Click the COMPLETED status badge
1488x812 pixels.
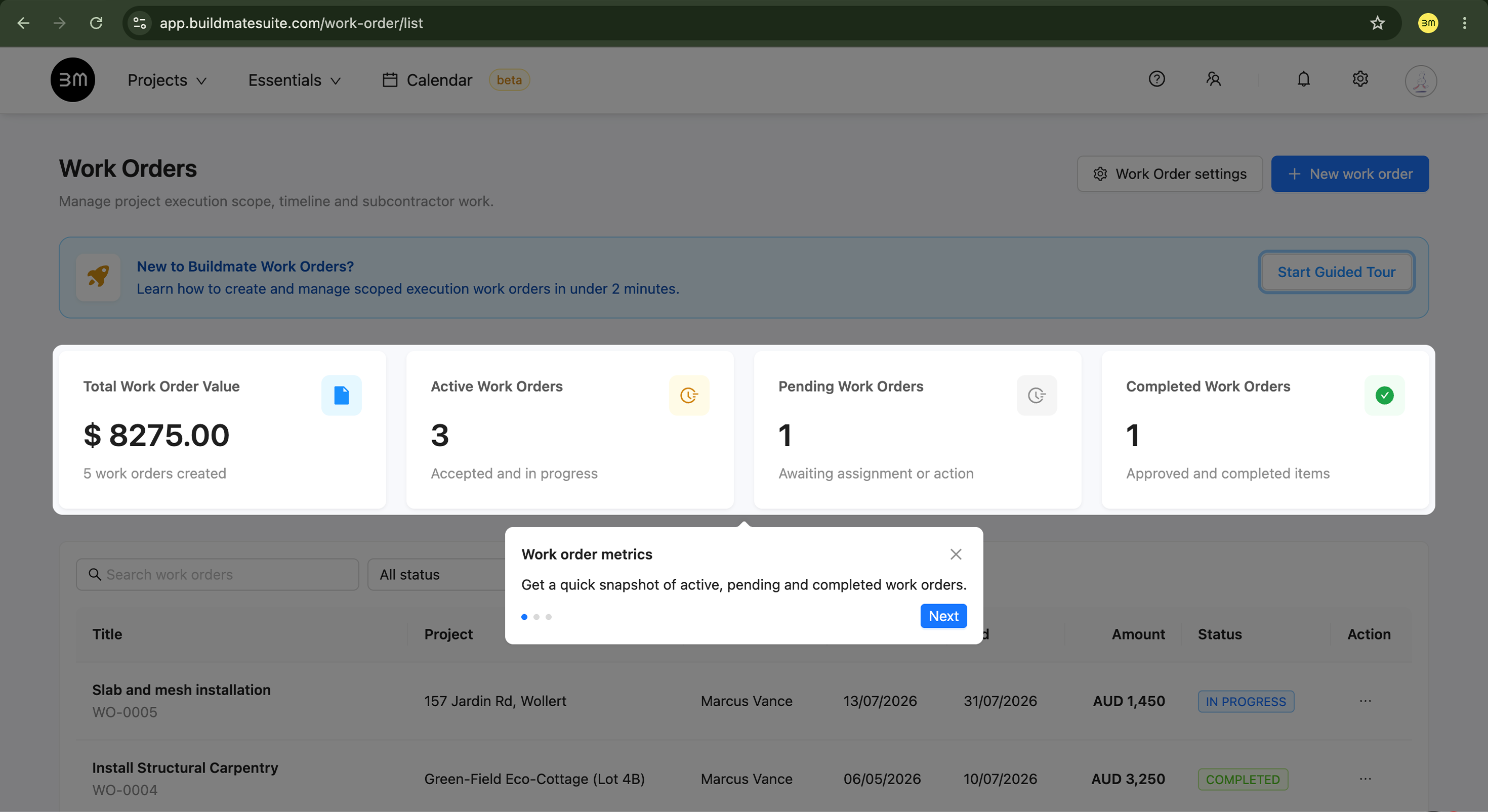(1243, 780)
